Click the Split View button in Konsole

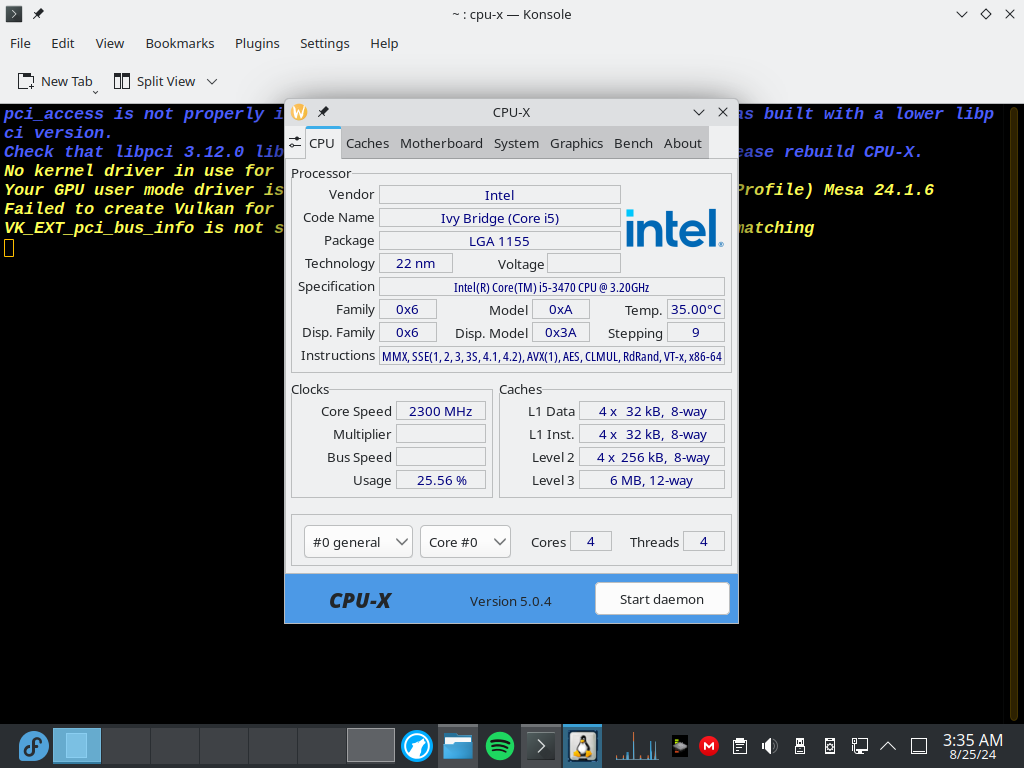pos(154,82)
